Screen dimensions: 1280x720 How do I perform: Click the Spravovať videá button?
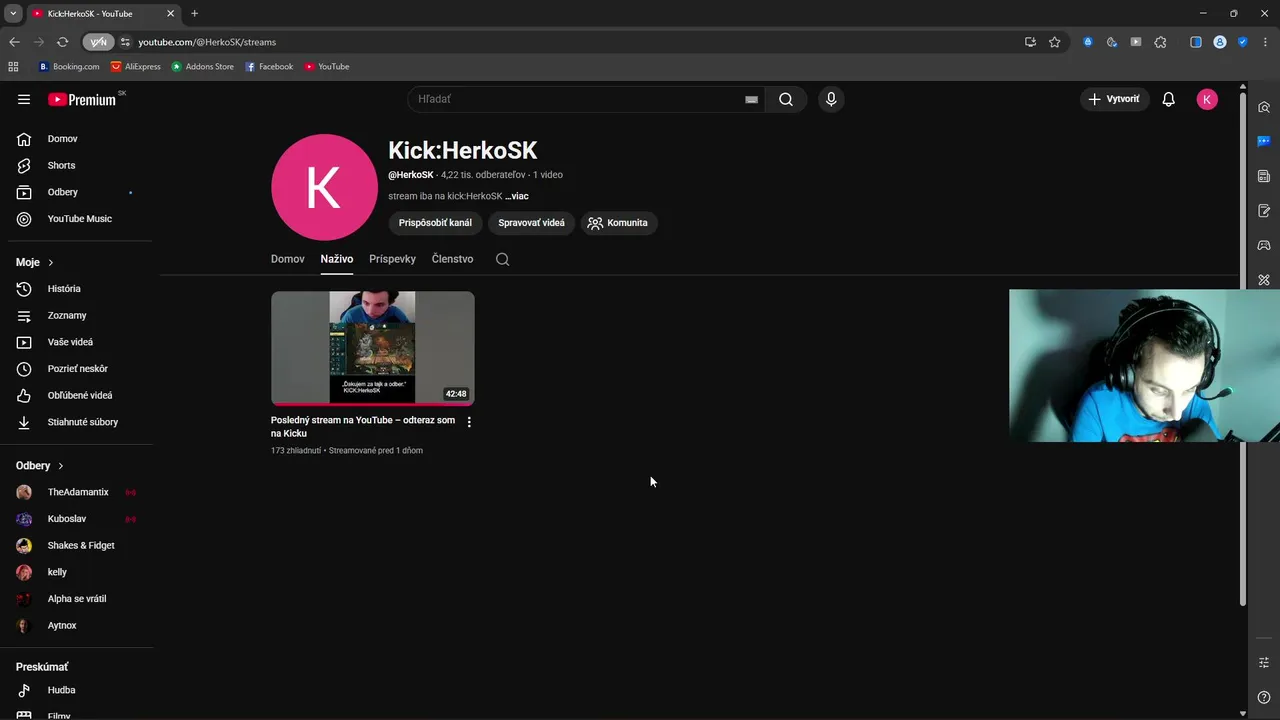[531, 223]
